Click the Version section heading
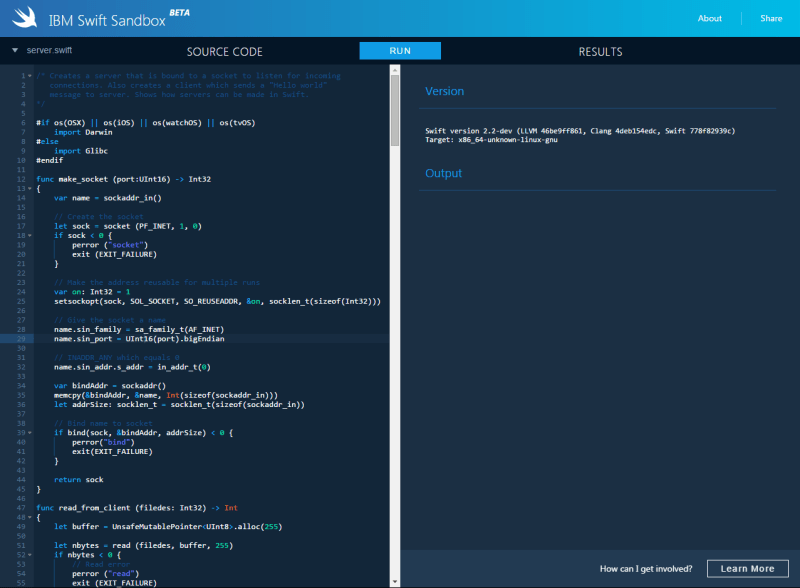 [445, 91]
